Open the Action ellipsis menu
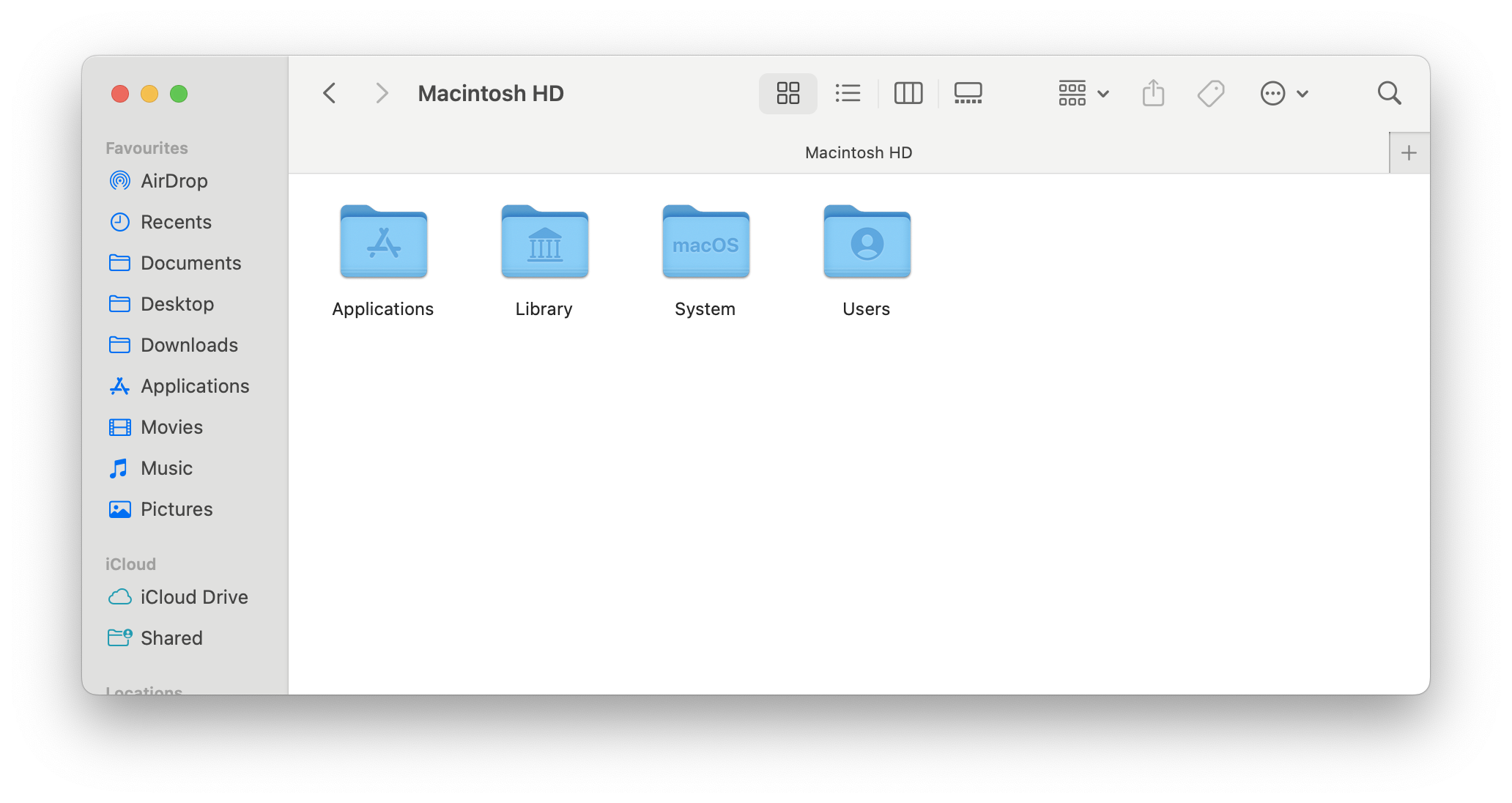 pos(1283,93)
